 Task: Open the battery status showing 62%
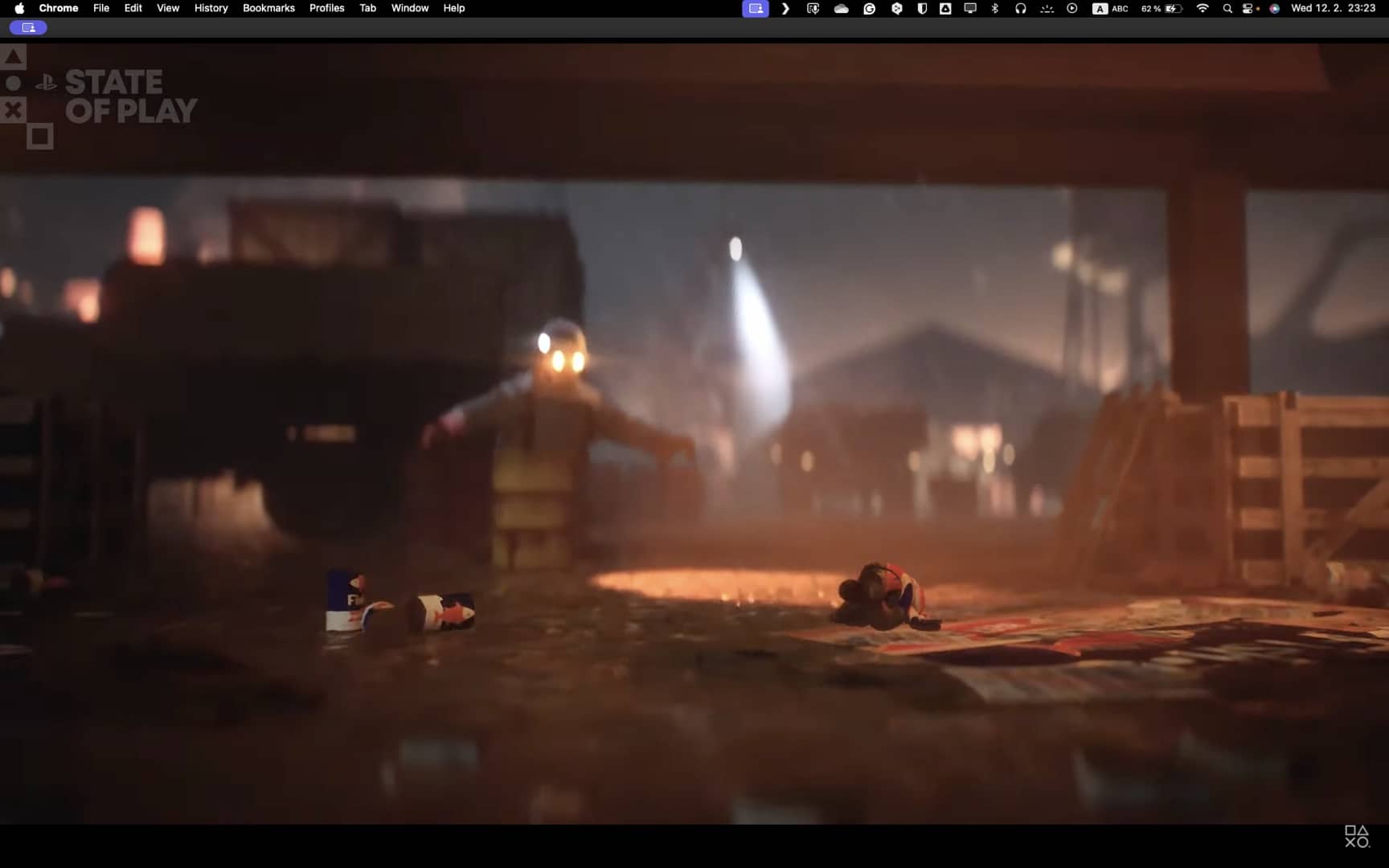coord(1162,8)
